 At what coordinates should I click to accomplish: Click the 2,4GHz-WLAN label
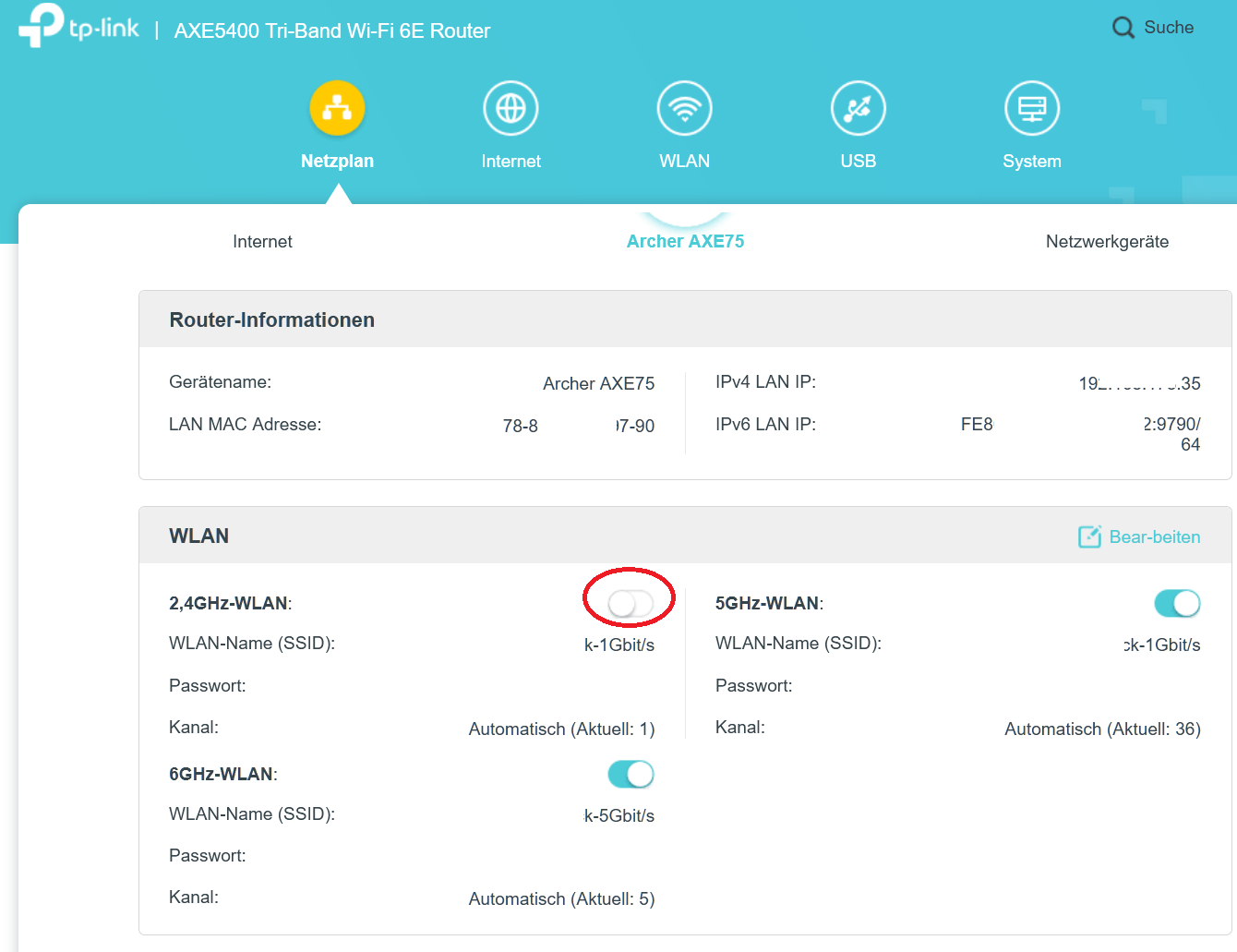[230, 603]
